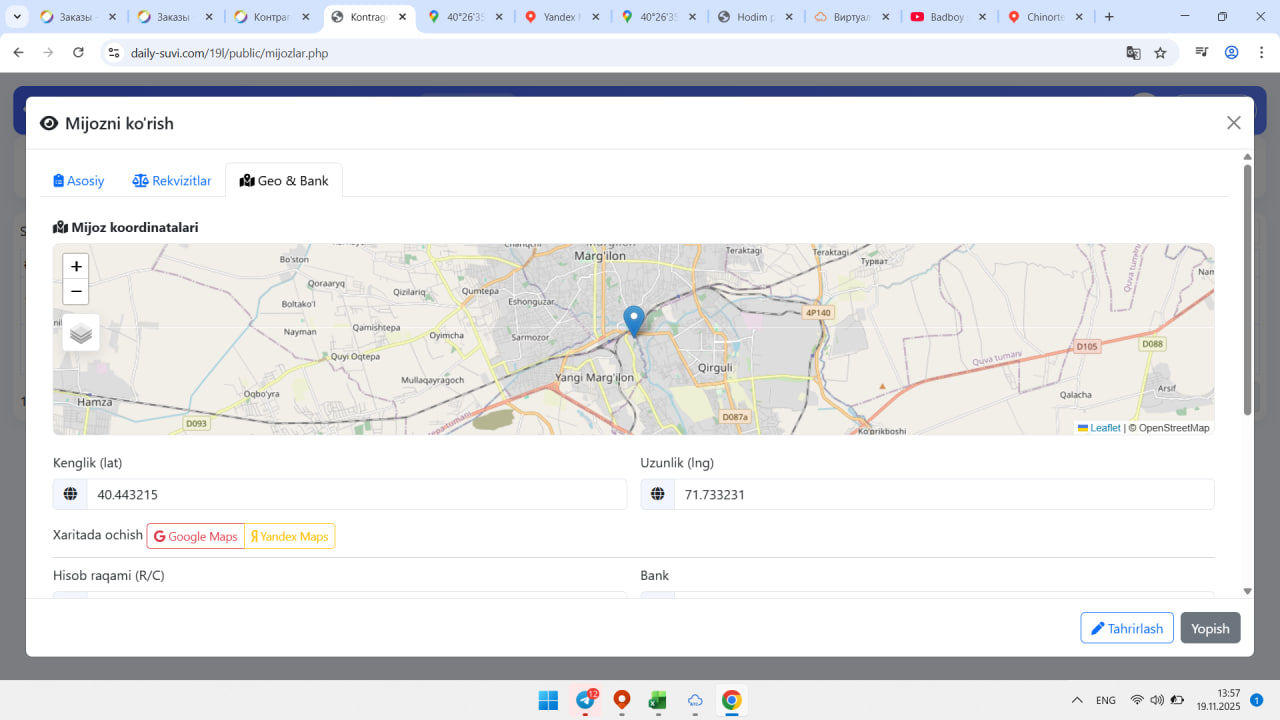Click the blue location marker pin
This screenshot has height=720, width=1280.
pyautogui.click(x=633, y=320)
